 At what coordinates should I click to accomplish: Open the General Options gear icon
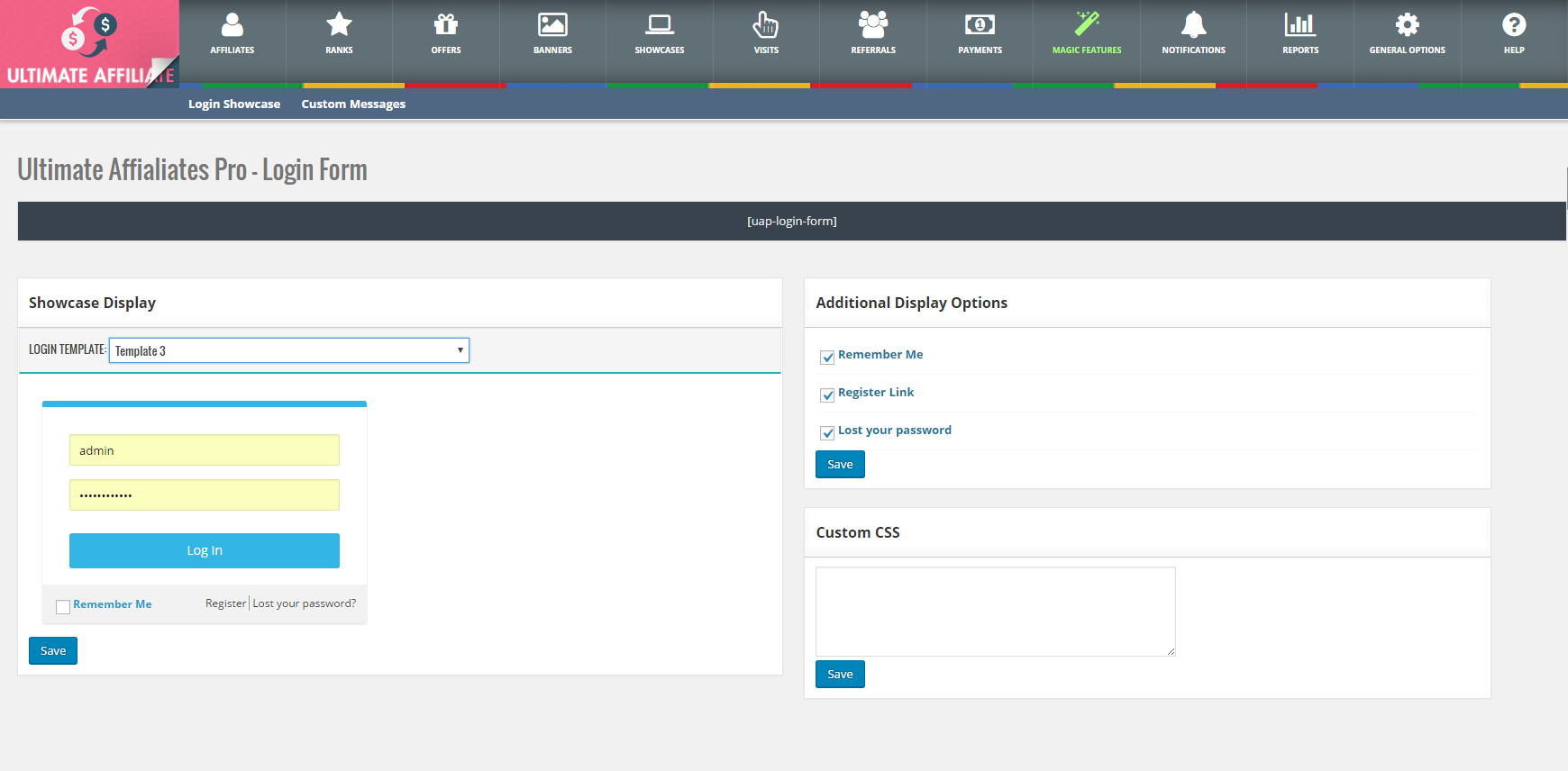[x=1408, y=24]
